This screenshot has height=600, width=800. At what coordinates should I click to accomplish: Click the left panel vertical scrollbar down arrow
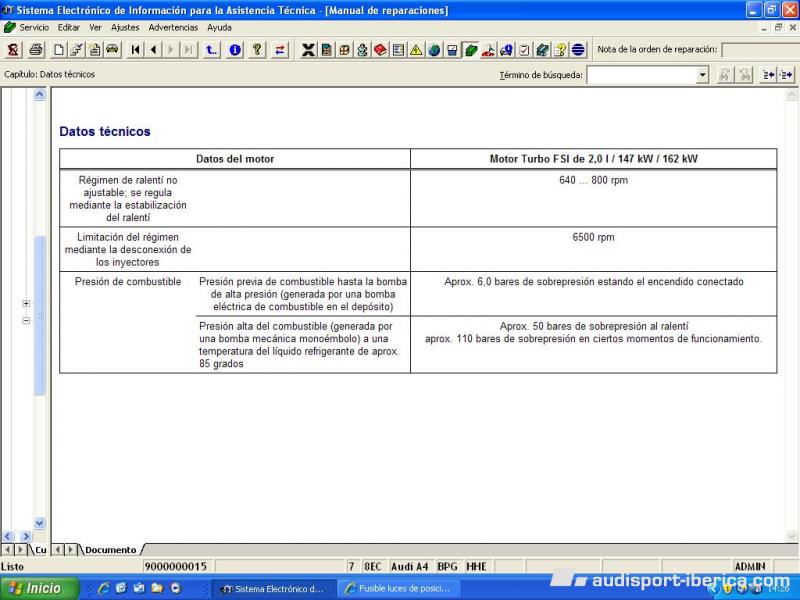(40, 523)
